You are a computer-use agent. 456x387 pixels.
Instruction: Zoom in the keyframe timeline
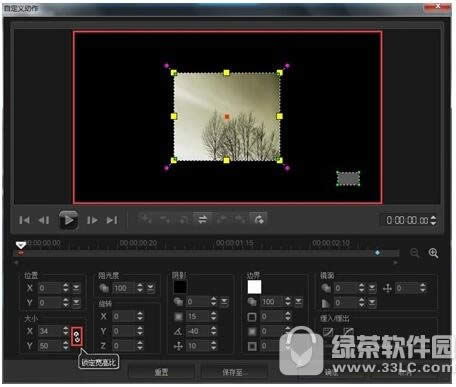coord(433,253)
